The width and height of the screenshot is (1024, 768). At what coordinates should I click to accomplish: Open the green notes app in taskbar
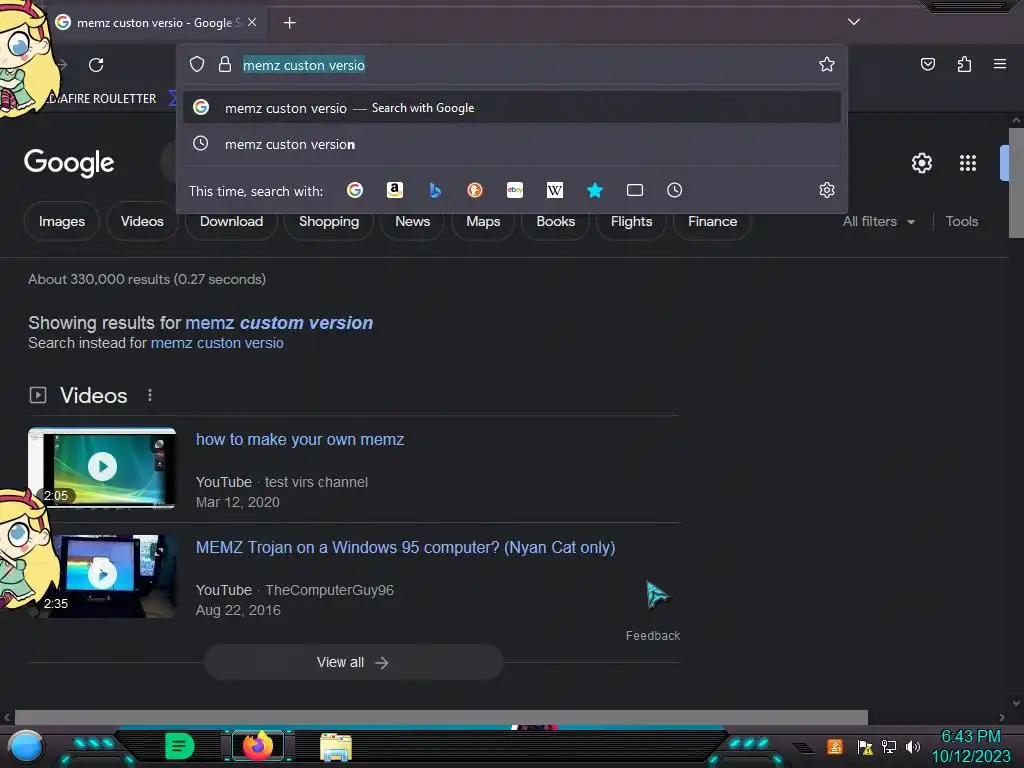(180, 746)
